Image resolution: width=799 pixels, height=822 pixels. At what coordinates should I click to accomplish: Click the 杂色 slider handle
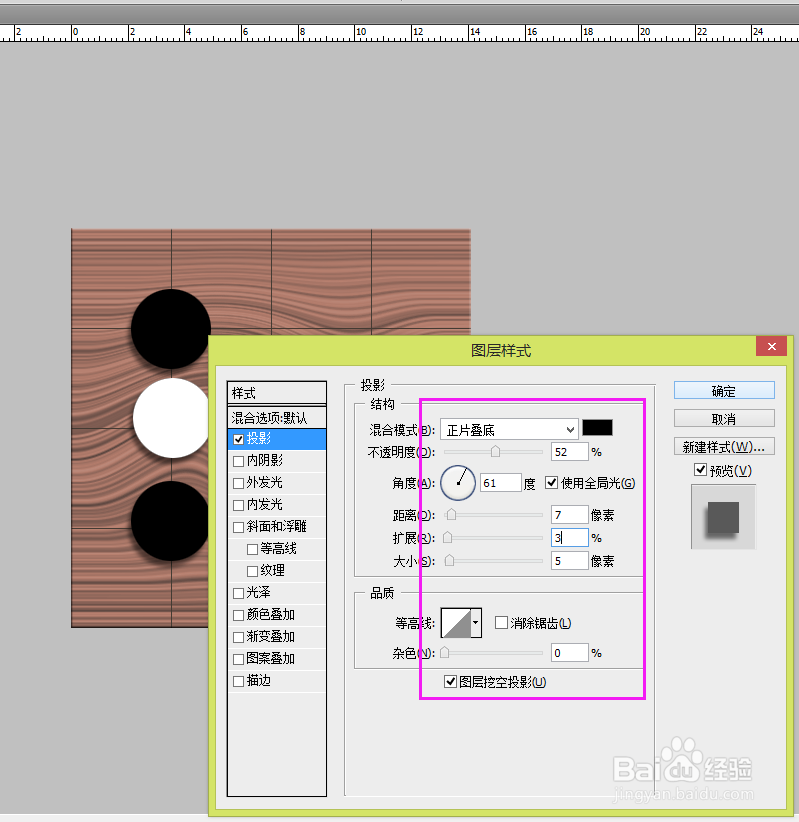445,653
